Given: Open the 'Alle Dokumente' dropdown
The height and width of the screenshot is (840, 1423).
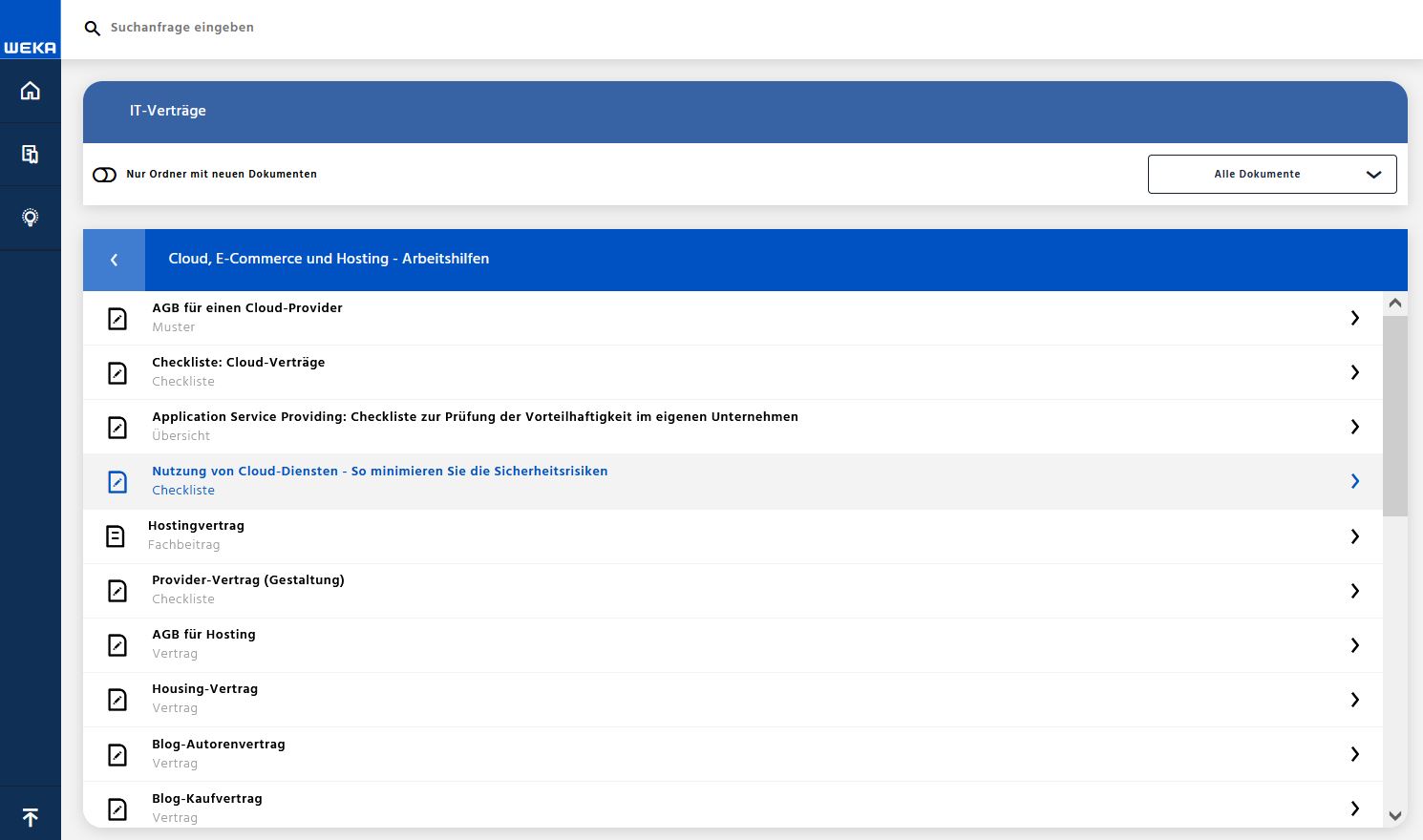Looking at the screenshot, I should (1271, 175).
